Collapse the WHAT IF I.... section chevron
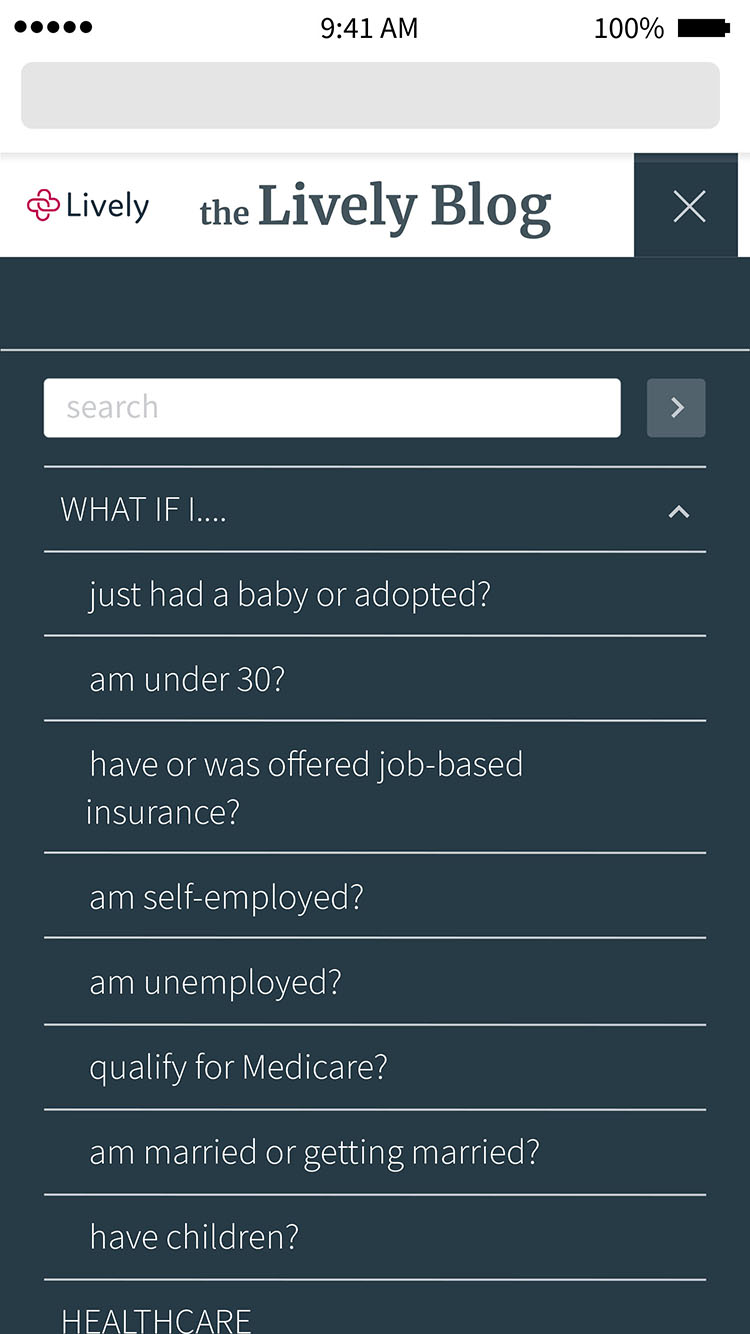 pos(679,511)
